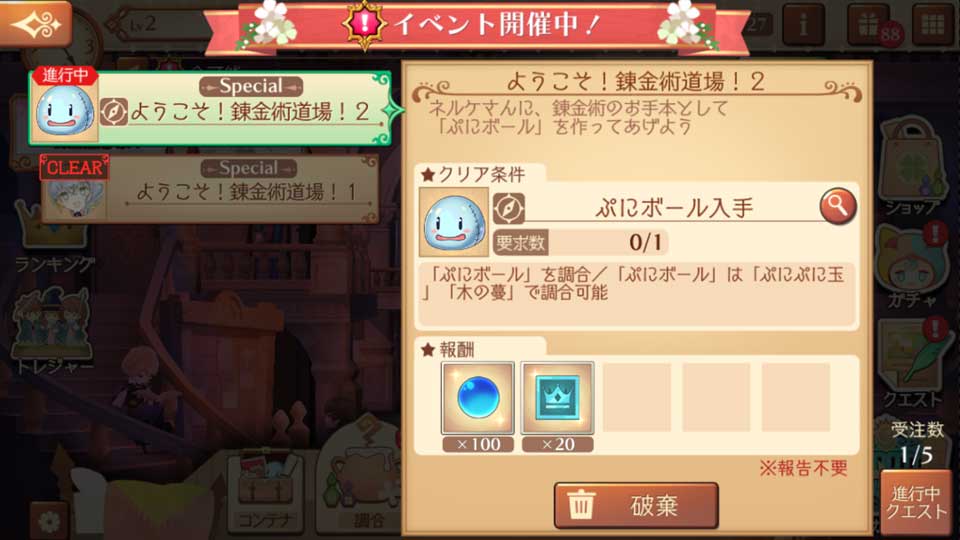Tap the イベント開催中 event banner
Image resolution: width=960 pixels, height=540 pixels.
tap(478, 25)
